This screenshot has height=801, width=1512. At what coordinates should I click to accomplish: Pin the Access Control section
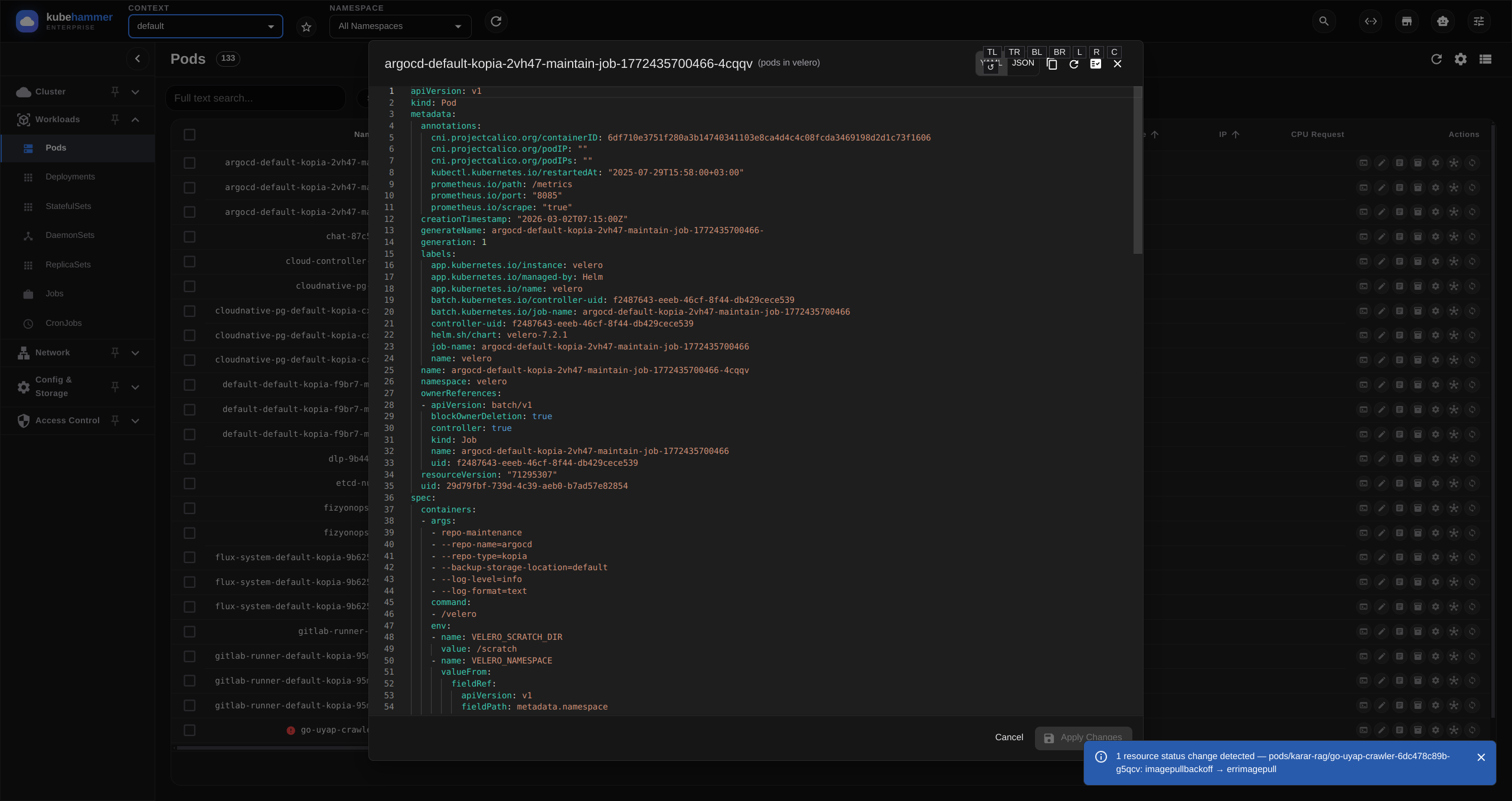tap(115, 420)
